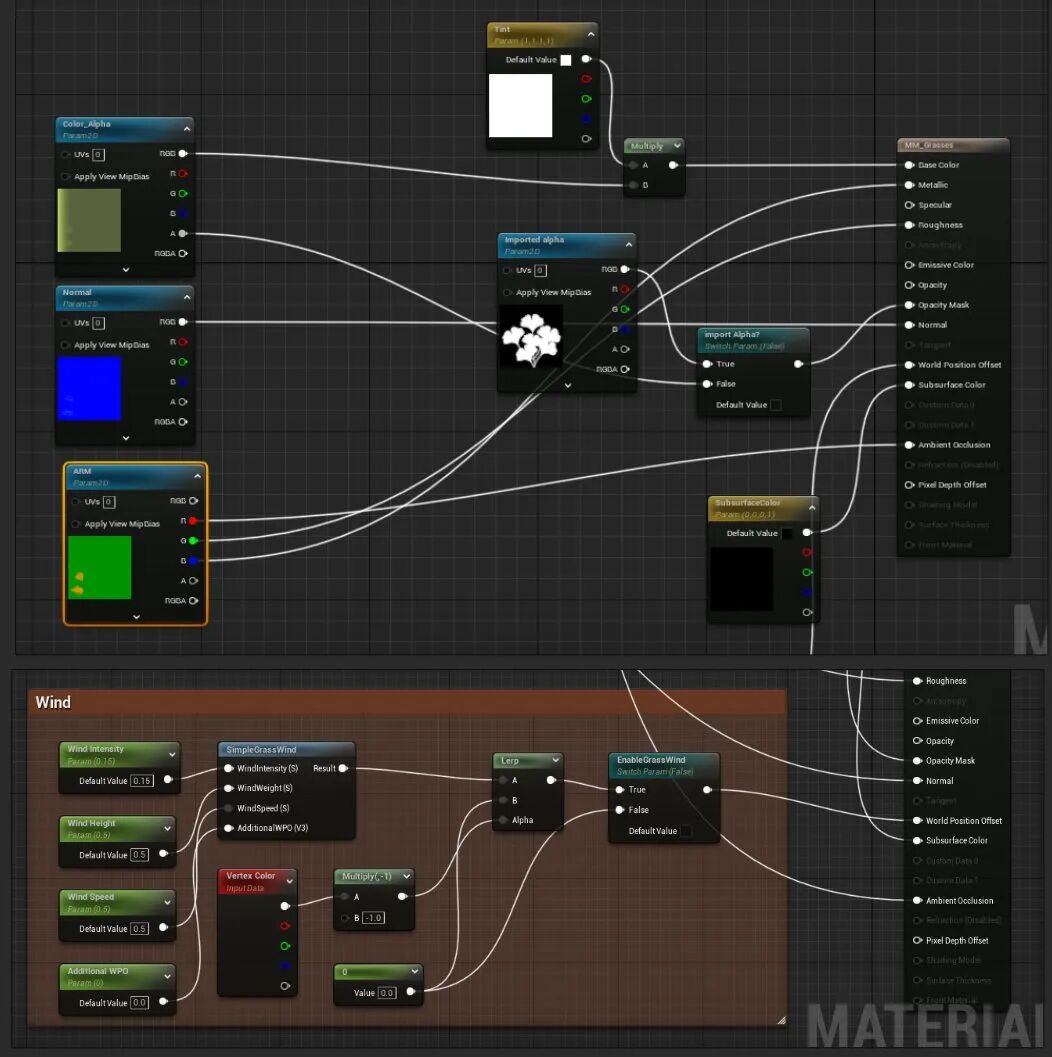Click False input pin on EnableGrassWind switch

[x=619, y=810]
